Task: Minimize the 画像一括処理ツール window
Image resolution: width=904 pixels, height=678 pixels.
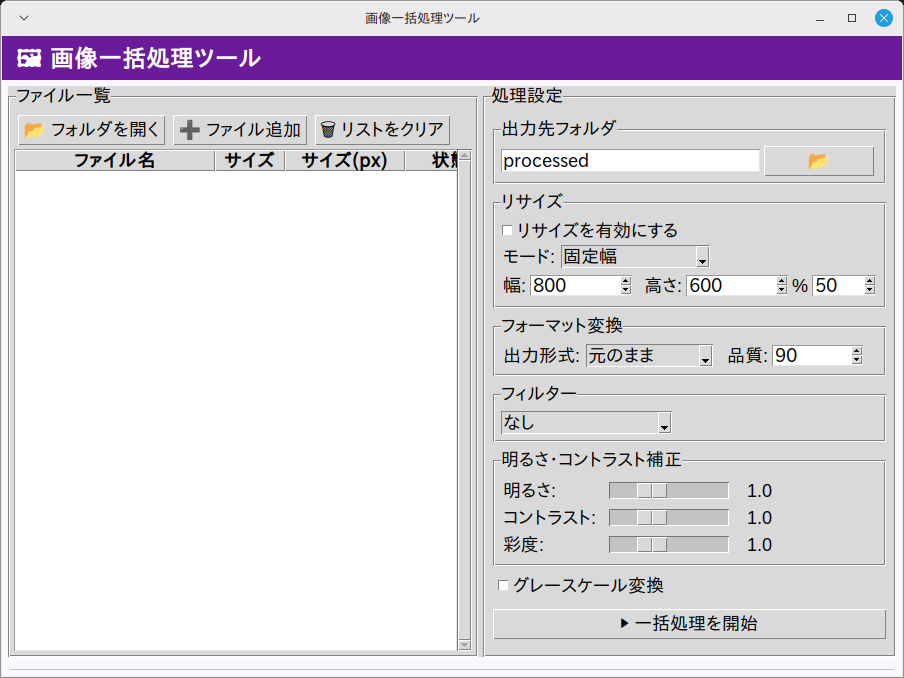Action: click(820, 18)
